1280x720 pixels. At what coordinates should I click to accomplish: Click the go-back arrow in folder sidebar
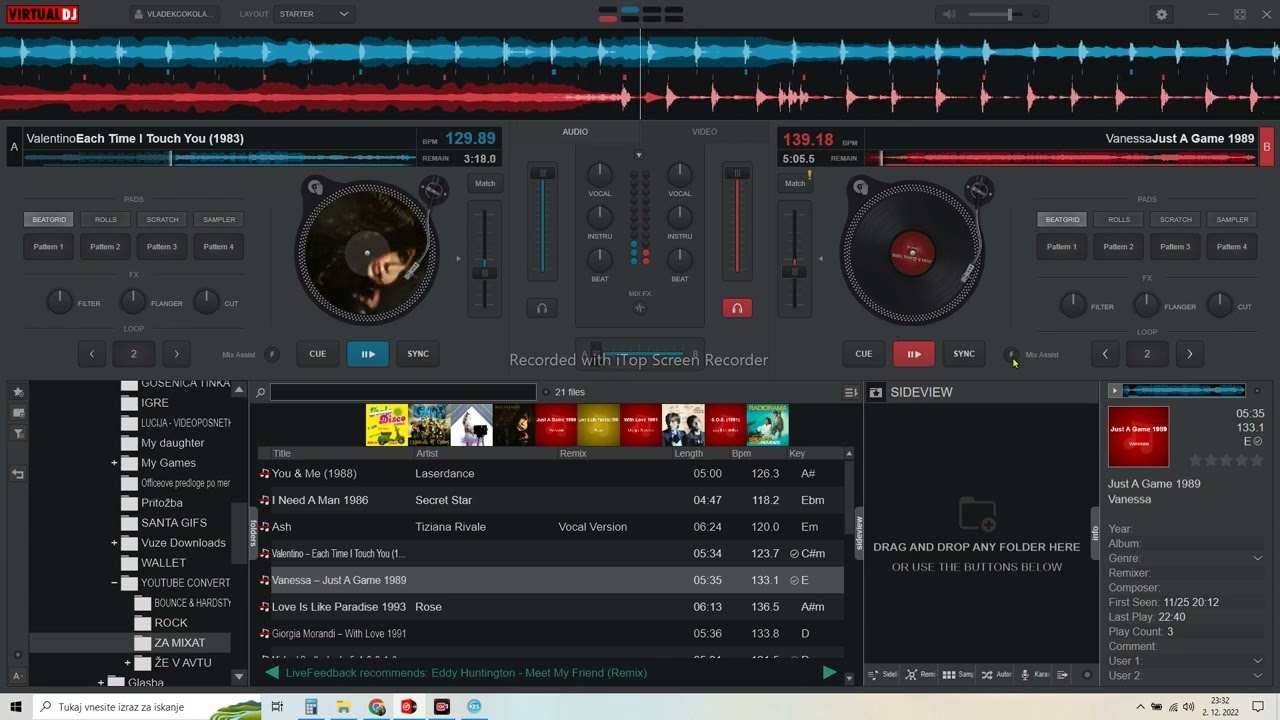click(x=18, y=474)
